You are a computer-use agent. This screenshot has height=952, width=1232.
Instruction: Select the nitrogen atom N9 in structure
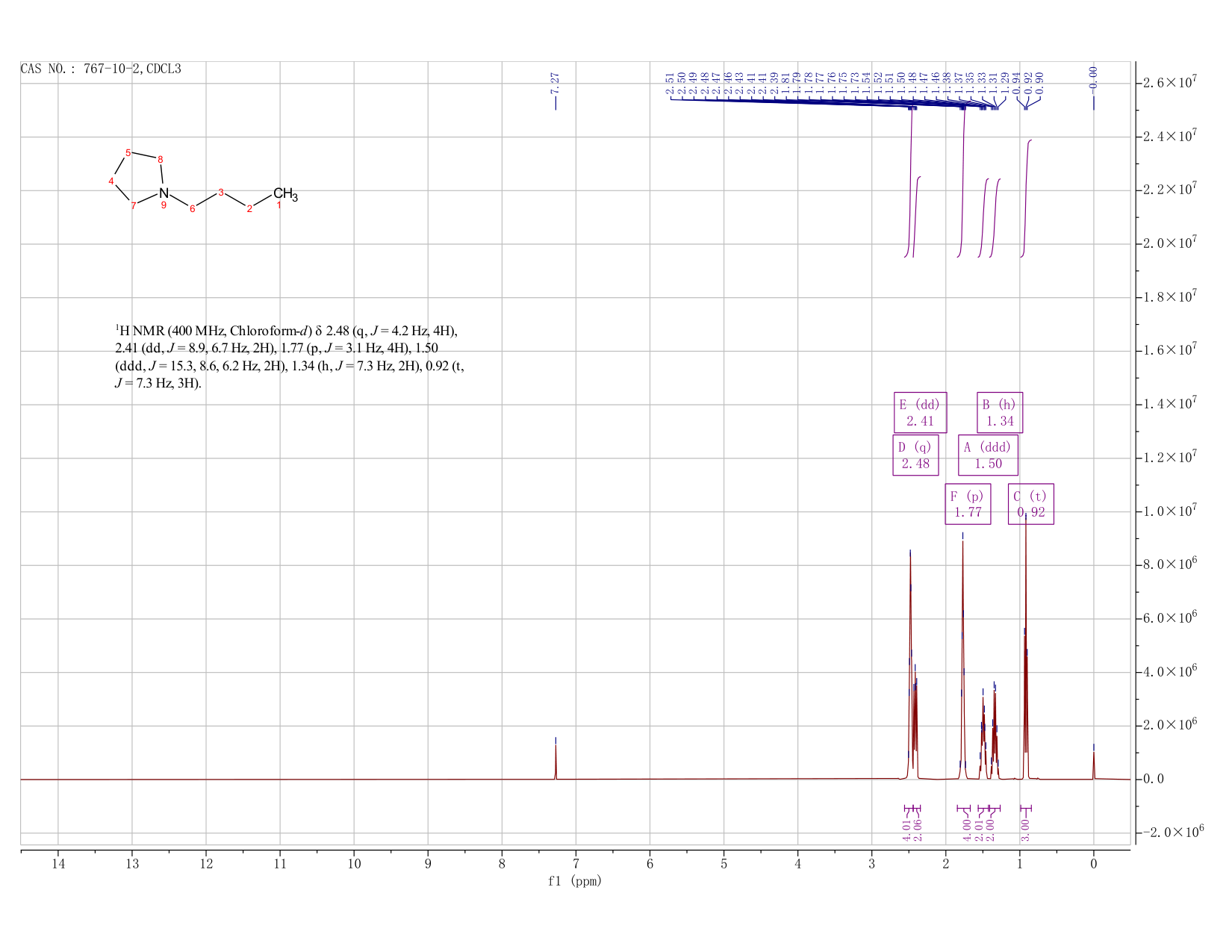164,194
